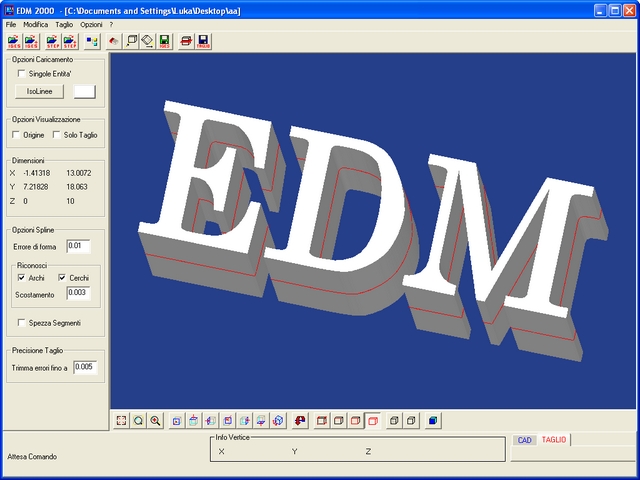Viewport: 640px width, 480px height.
Task: Click the highlighted red box display icon
Action: point(372,420)
